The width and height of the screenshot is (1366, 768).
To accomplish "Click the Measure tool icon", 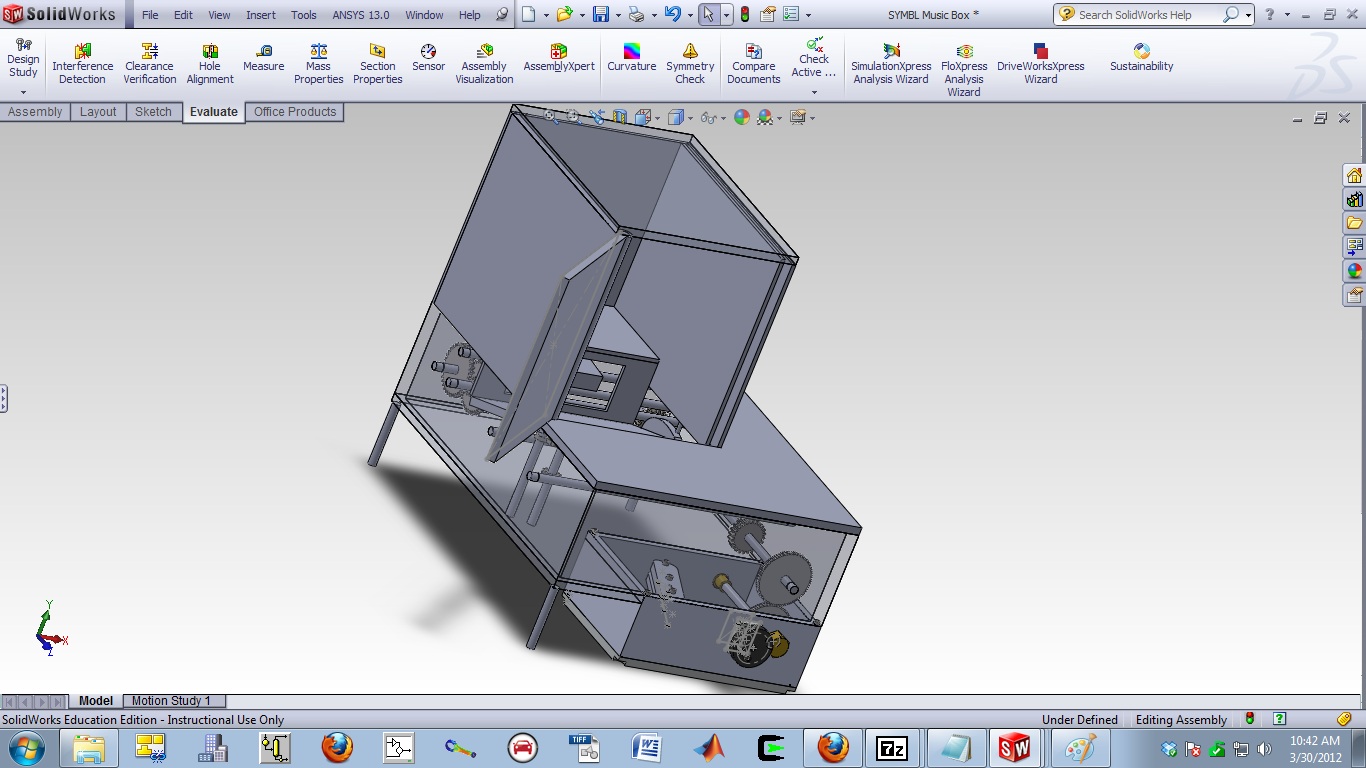I will [x=263, y=52].
